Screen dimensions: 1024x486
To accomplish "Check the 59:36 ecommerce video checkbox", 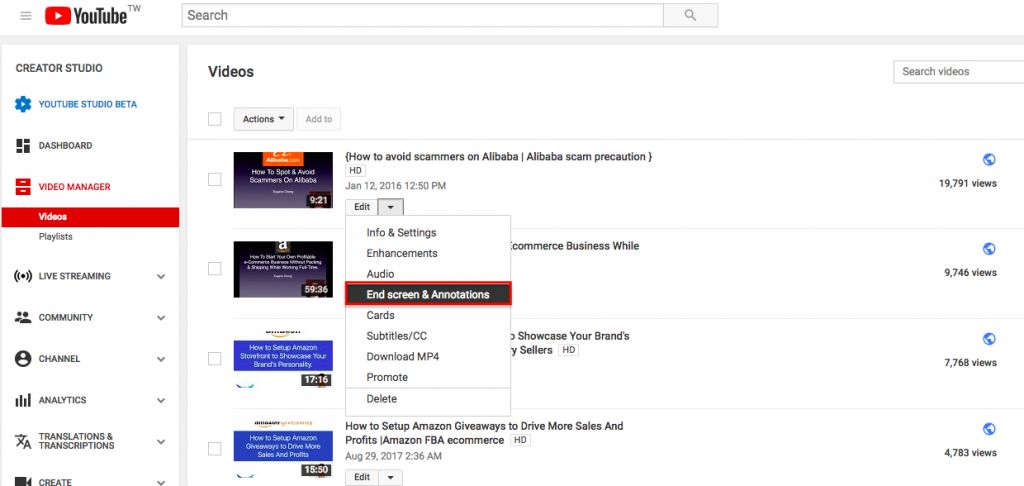I will [214, 268].
